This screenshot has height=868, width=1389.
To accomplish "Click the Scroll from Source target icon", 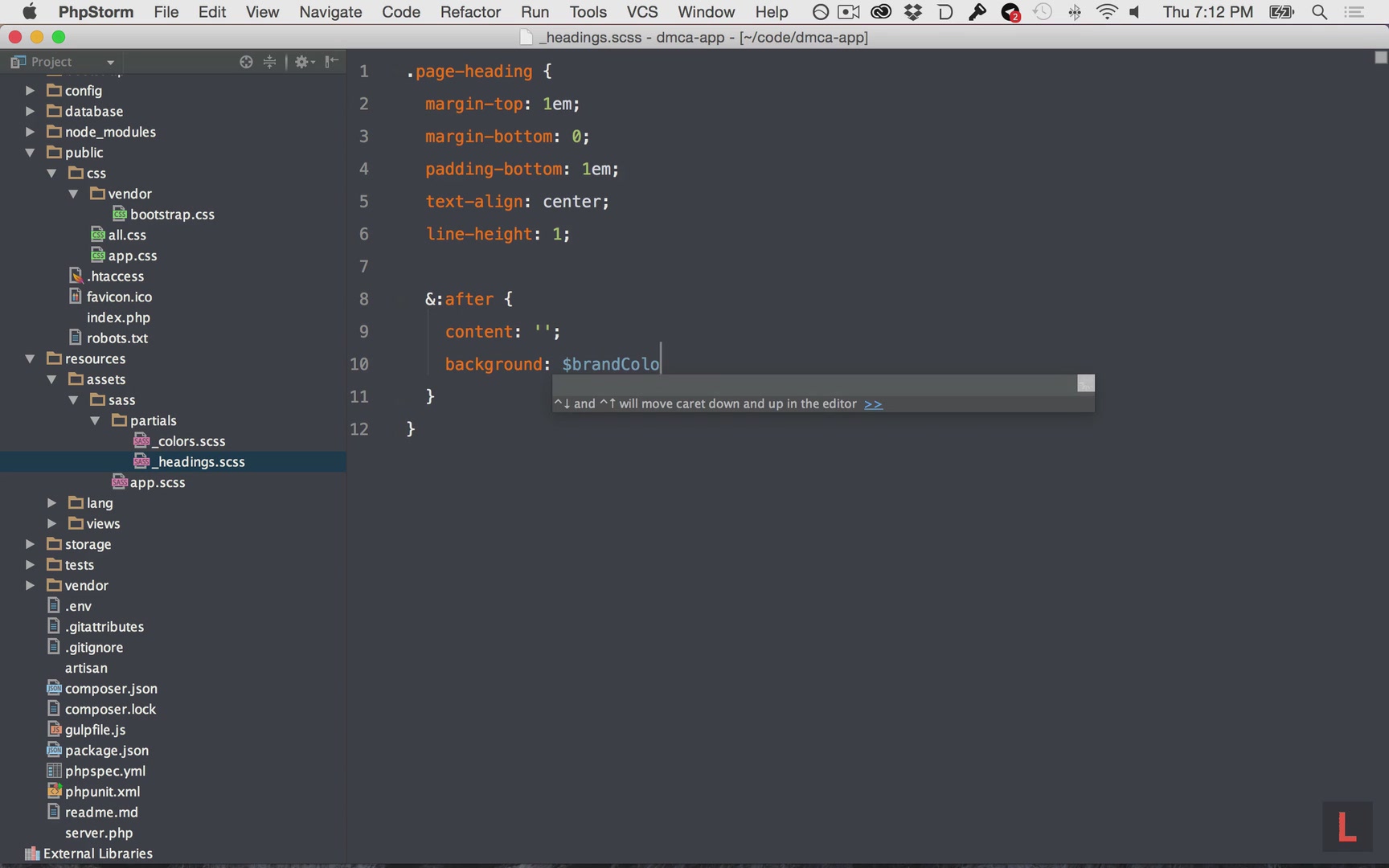I will (x=246, y=62).
